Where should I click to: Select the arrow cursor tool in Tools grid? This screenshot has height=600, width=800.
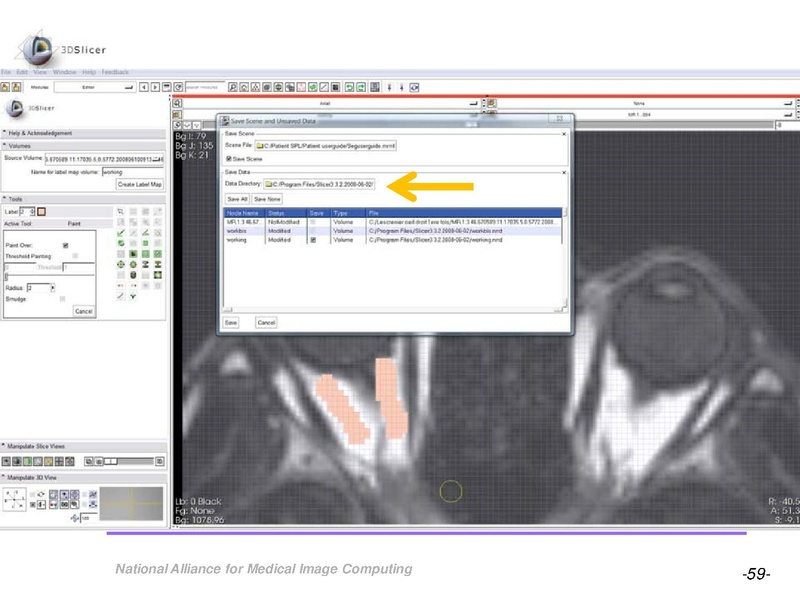click(x=120, y=211)
